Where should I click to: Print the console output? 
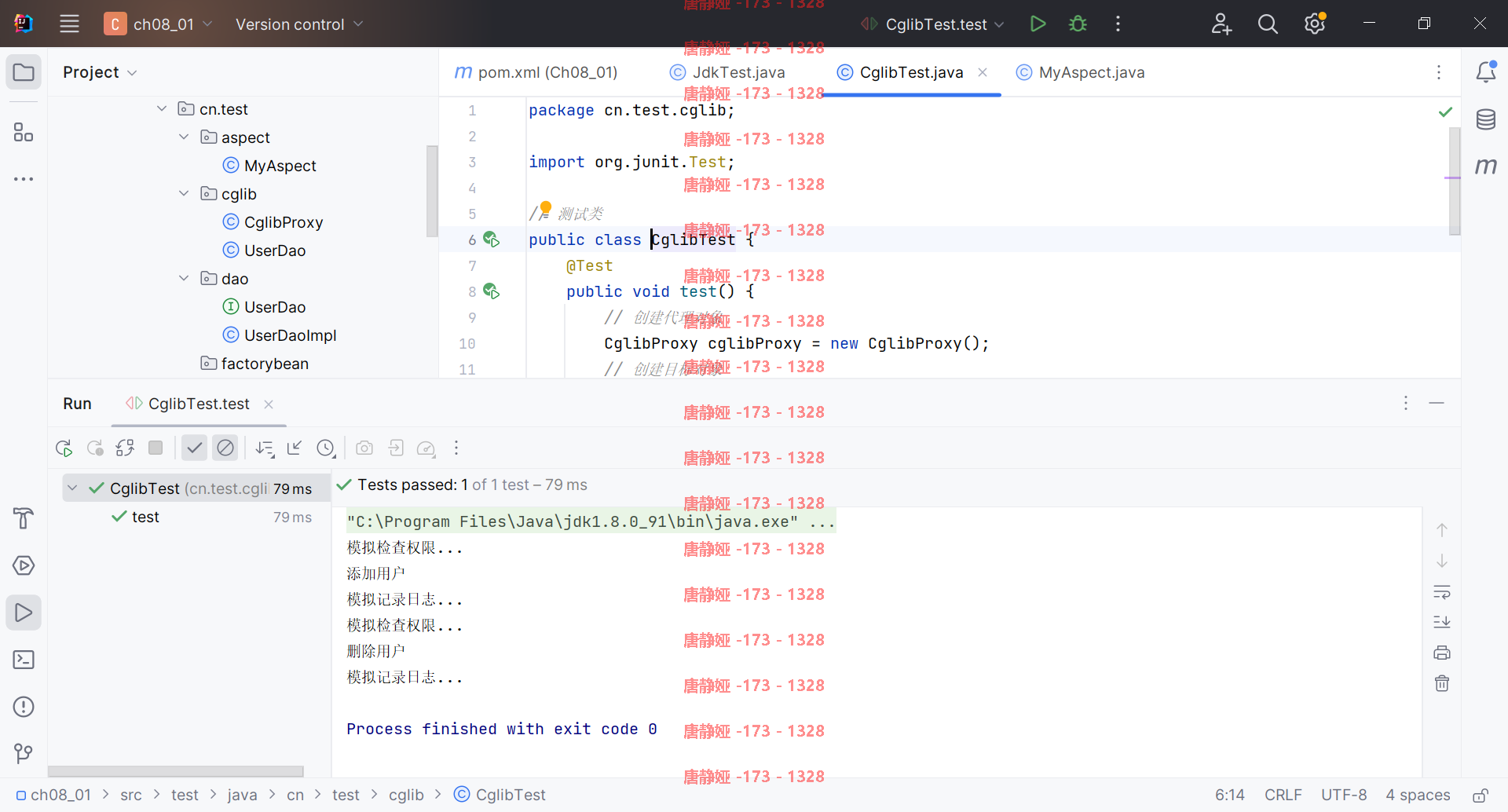point(1442,653)
